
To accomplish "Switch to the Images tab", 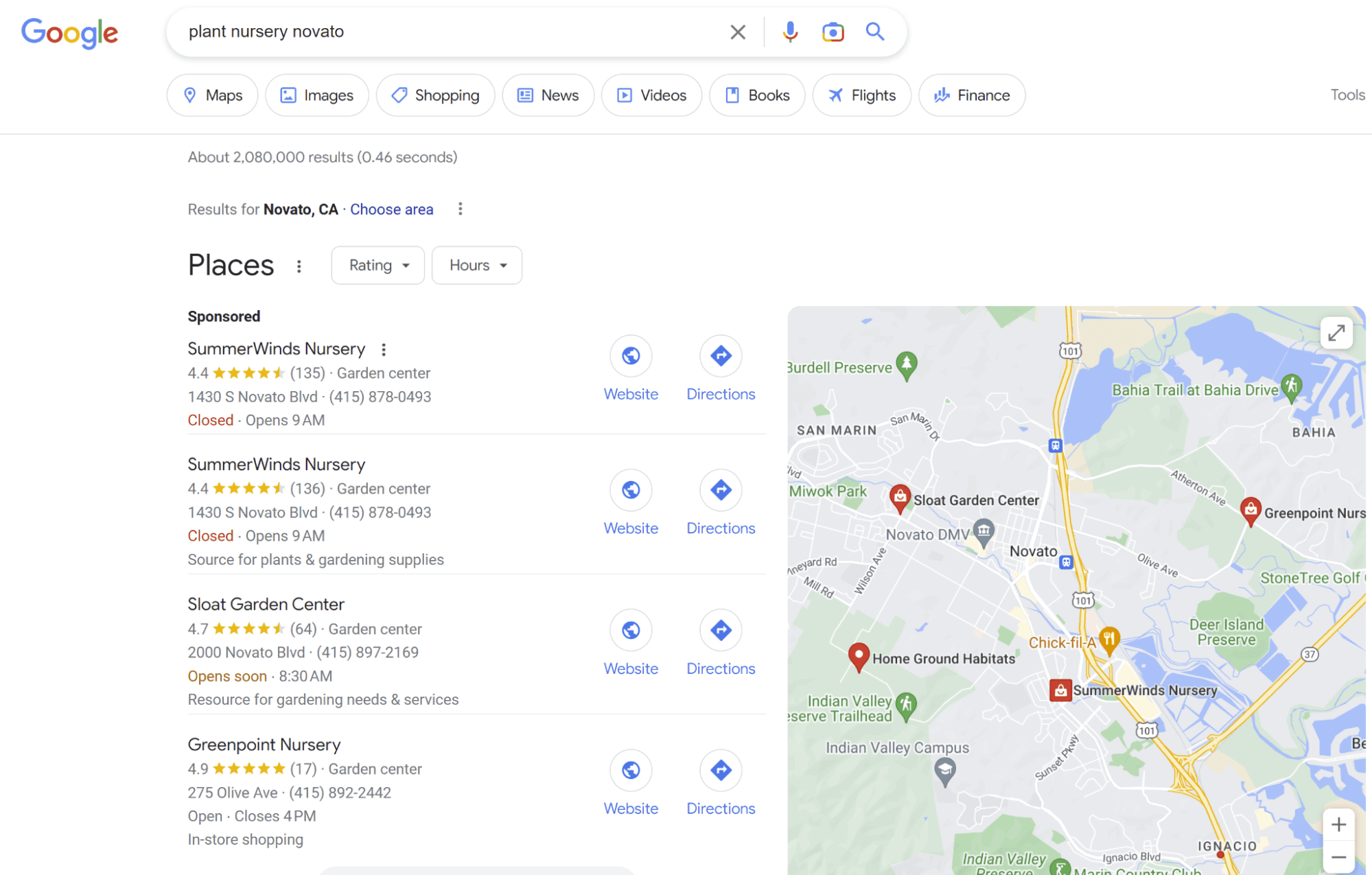I will click(x=317, y=95).
